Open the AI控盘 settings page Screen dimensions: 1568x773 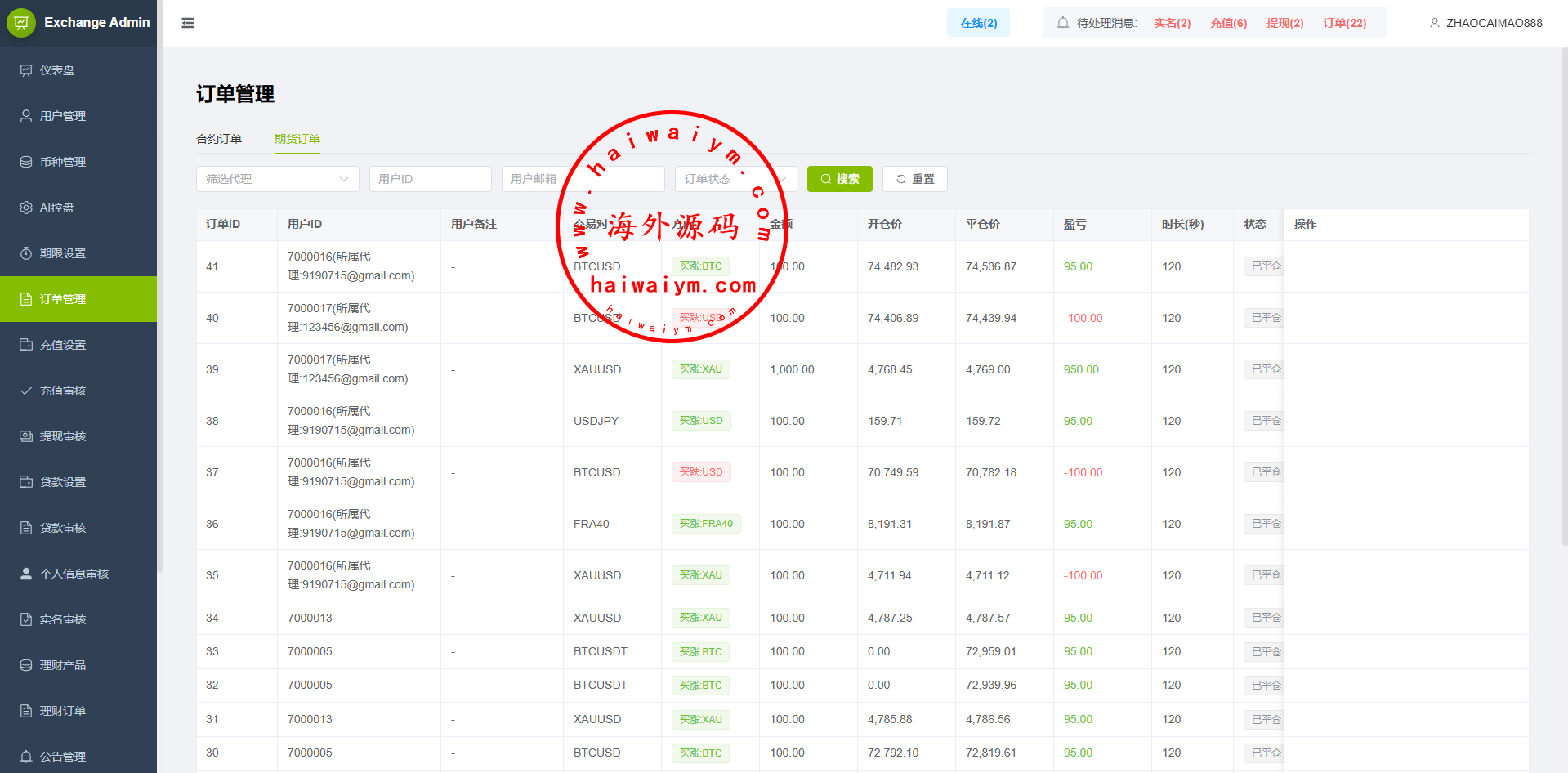(x=57, y=208)
